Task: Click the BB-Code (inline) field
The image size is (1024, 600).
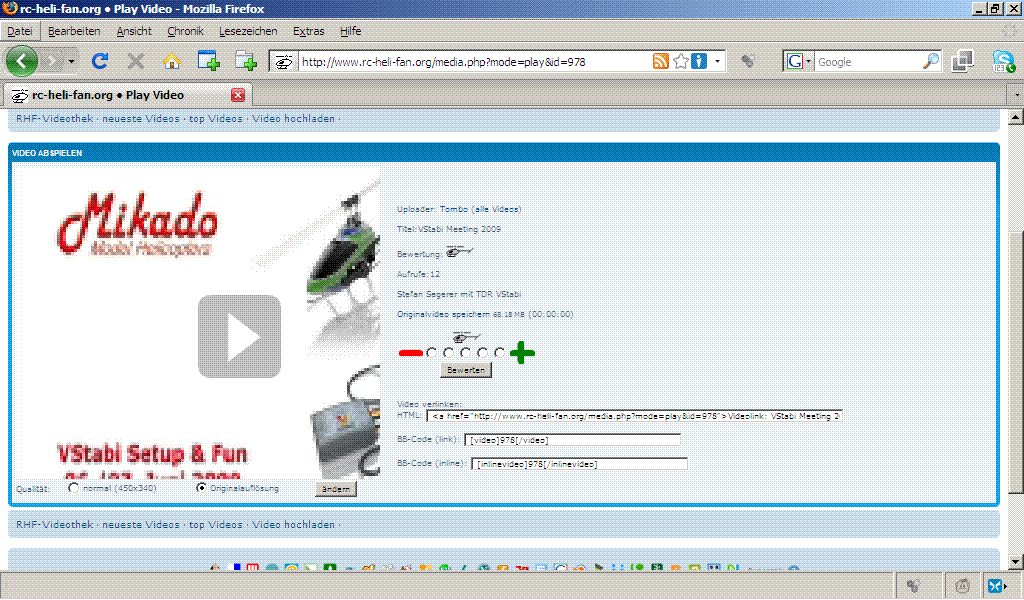Action: click(x=580, y=464)
